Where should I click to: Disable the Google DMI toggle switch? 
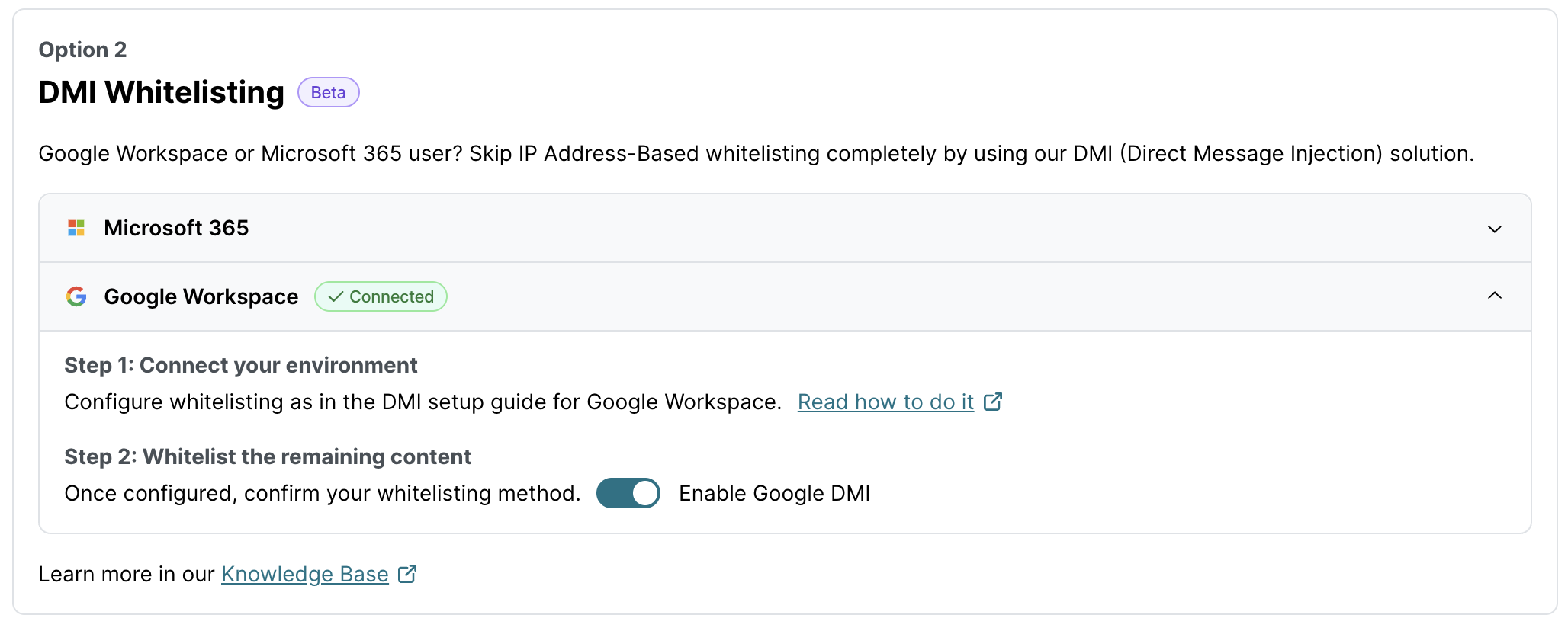pos(628,493)
